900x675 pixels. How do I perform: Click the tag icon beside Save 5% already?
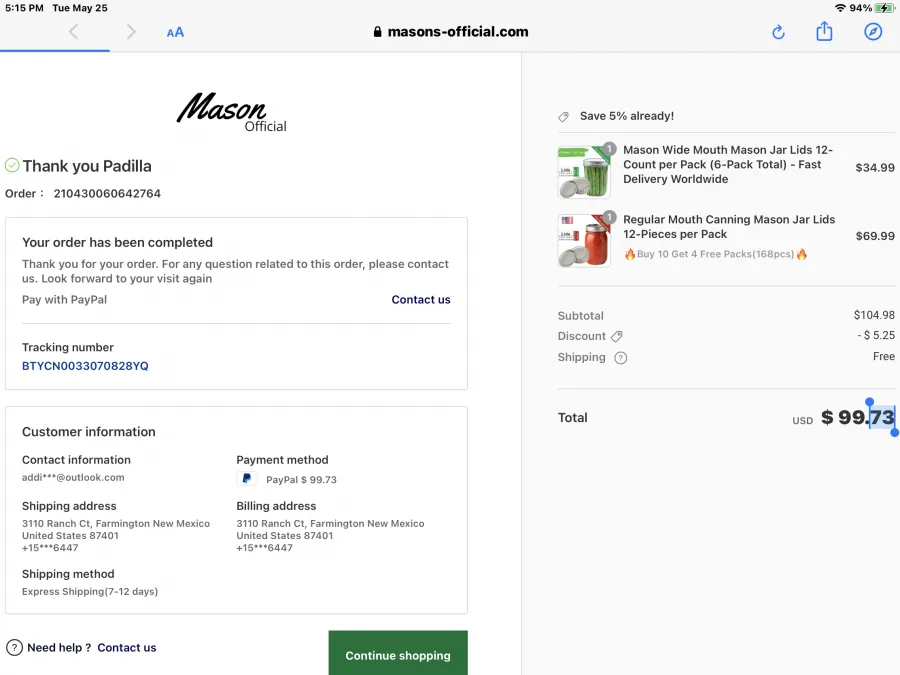(x=564, y=117)
